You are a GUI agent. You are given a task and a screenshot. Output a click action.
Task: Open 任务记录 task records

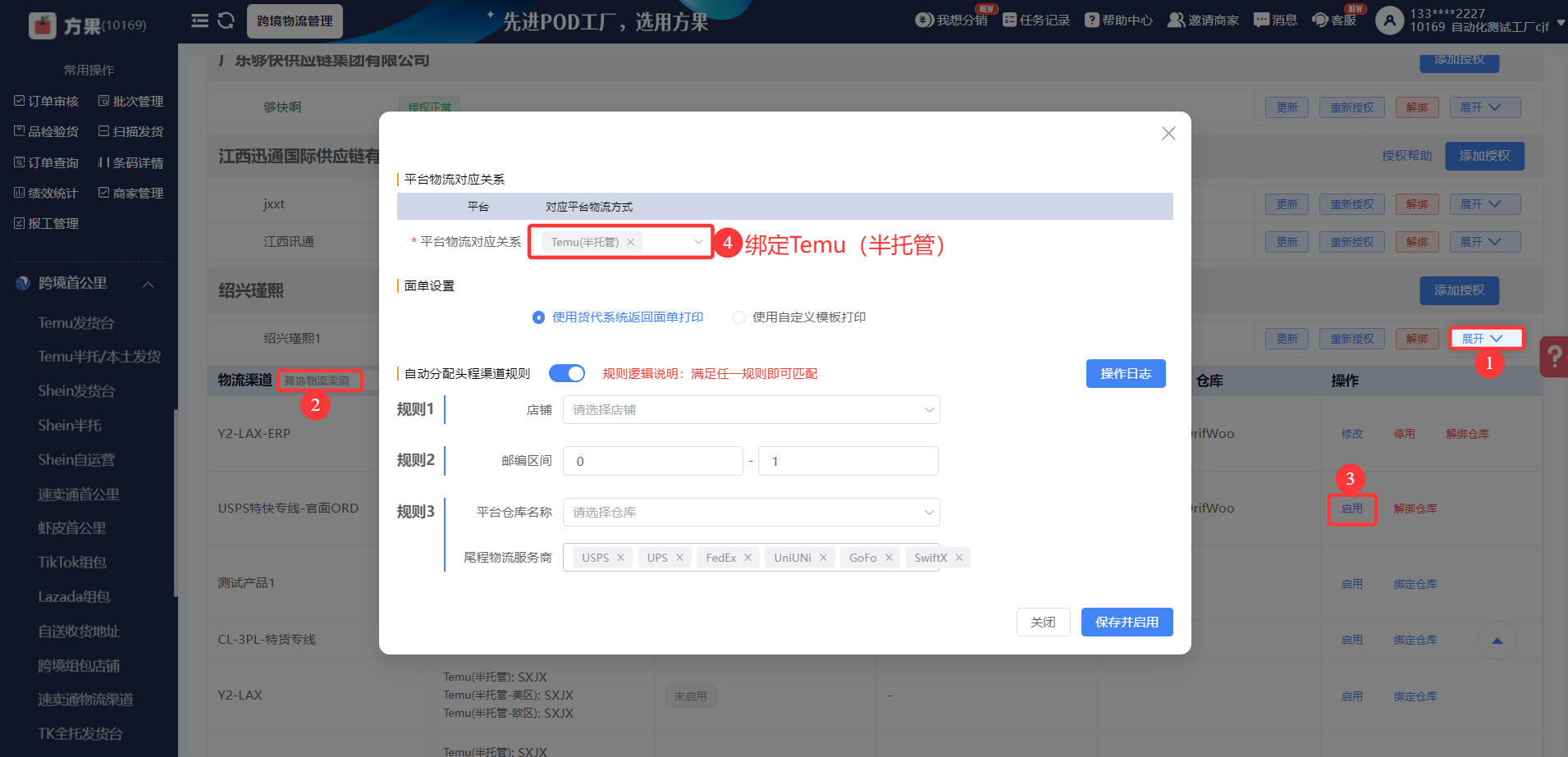click(x=1036, y=21)
